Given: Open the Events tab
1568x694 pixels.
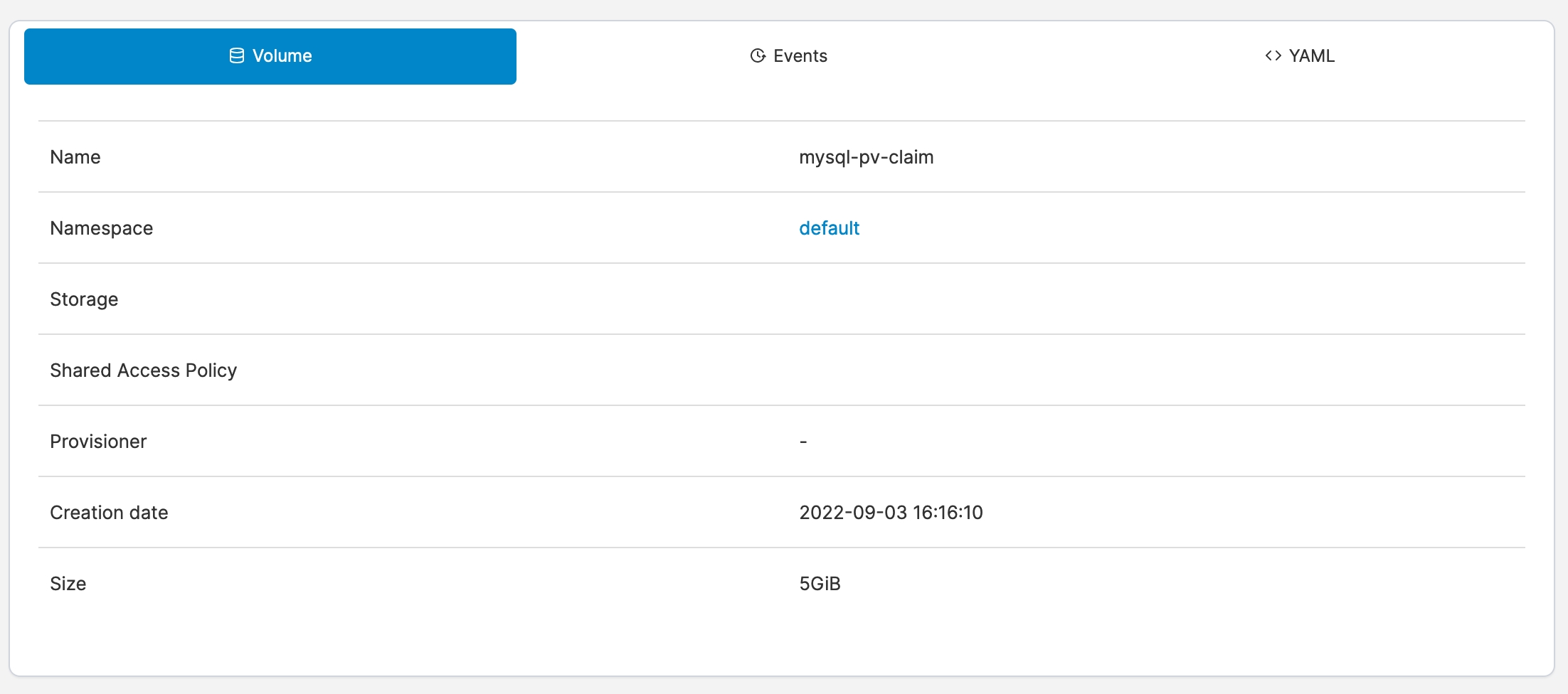Looking at the screenshot, I should tap(789, 56).
